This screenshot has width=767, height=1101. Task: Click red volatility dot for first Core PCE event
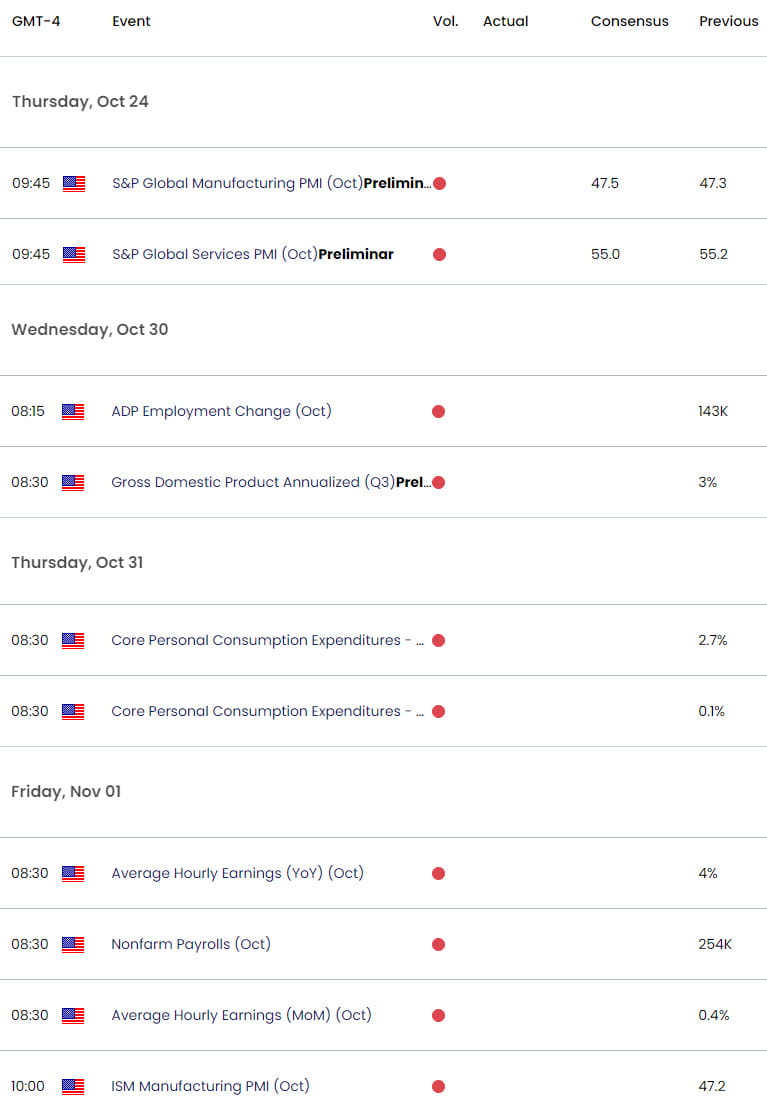point(438,640)
